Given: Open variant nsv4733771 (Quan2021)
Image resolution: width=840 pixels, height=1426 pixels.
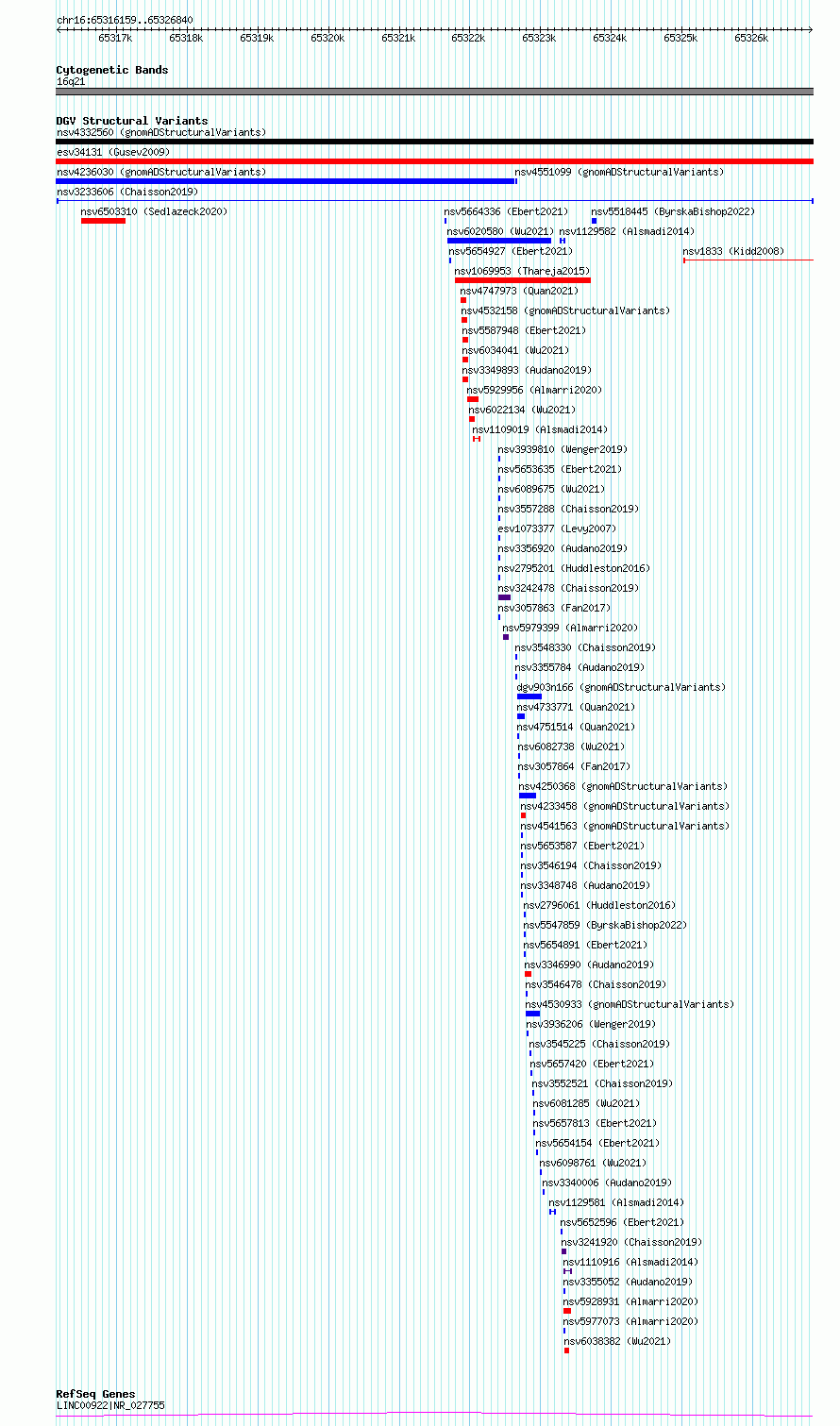Looking at the screenshot, I should [576, 707].
